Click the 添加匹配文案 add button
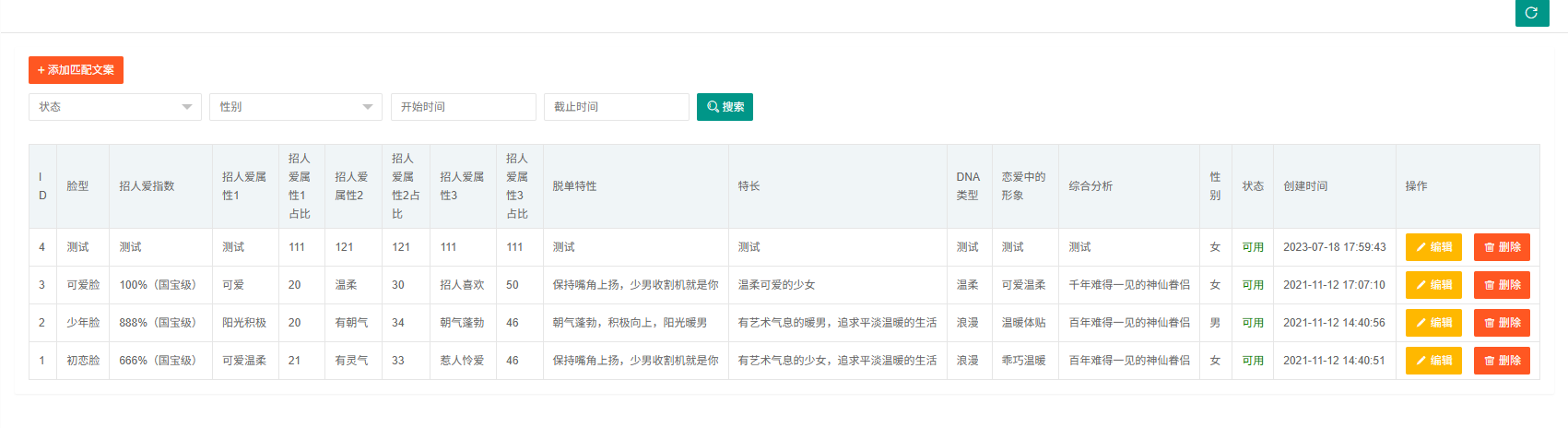 click(x=76, y=70)
